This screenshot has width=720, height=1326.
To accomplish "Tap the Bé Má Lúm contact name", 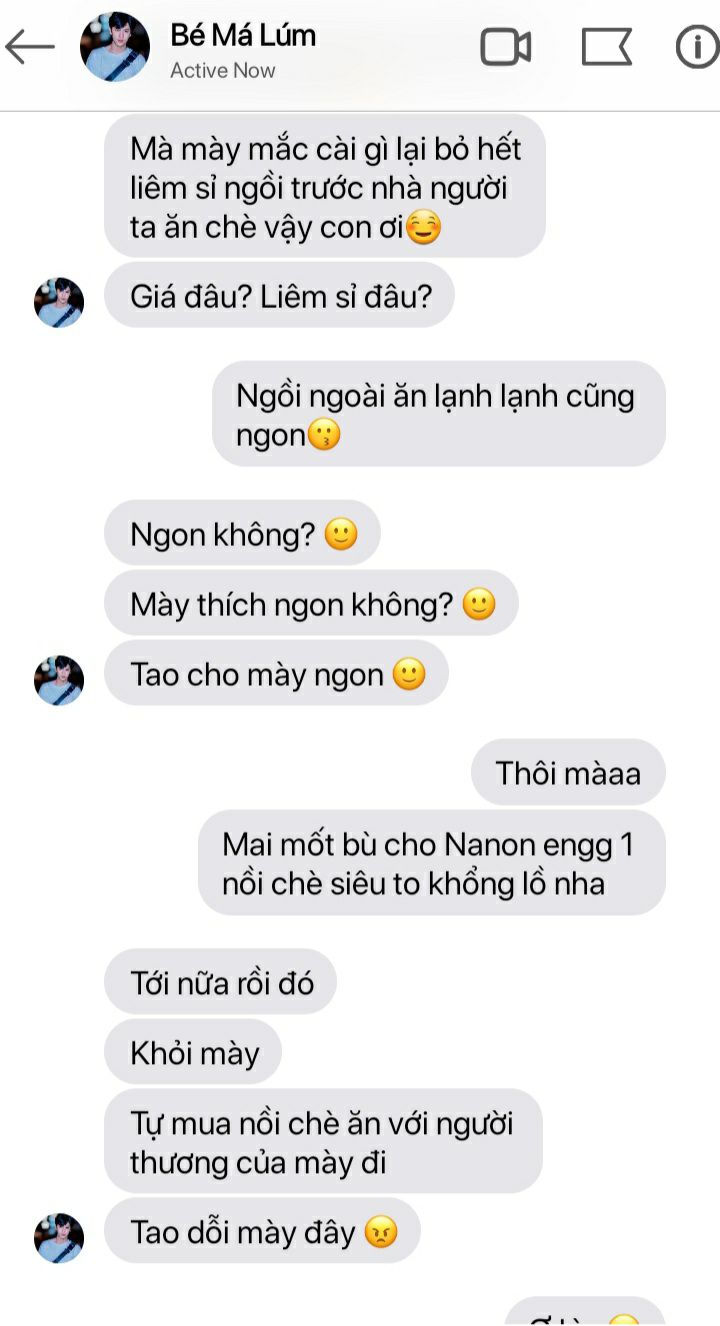I will [x=243, y=35].
